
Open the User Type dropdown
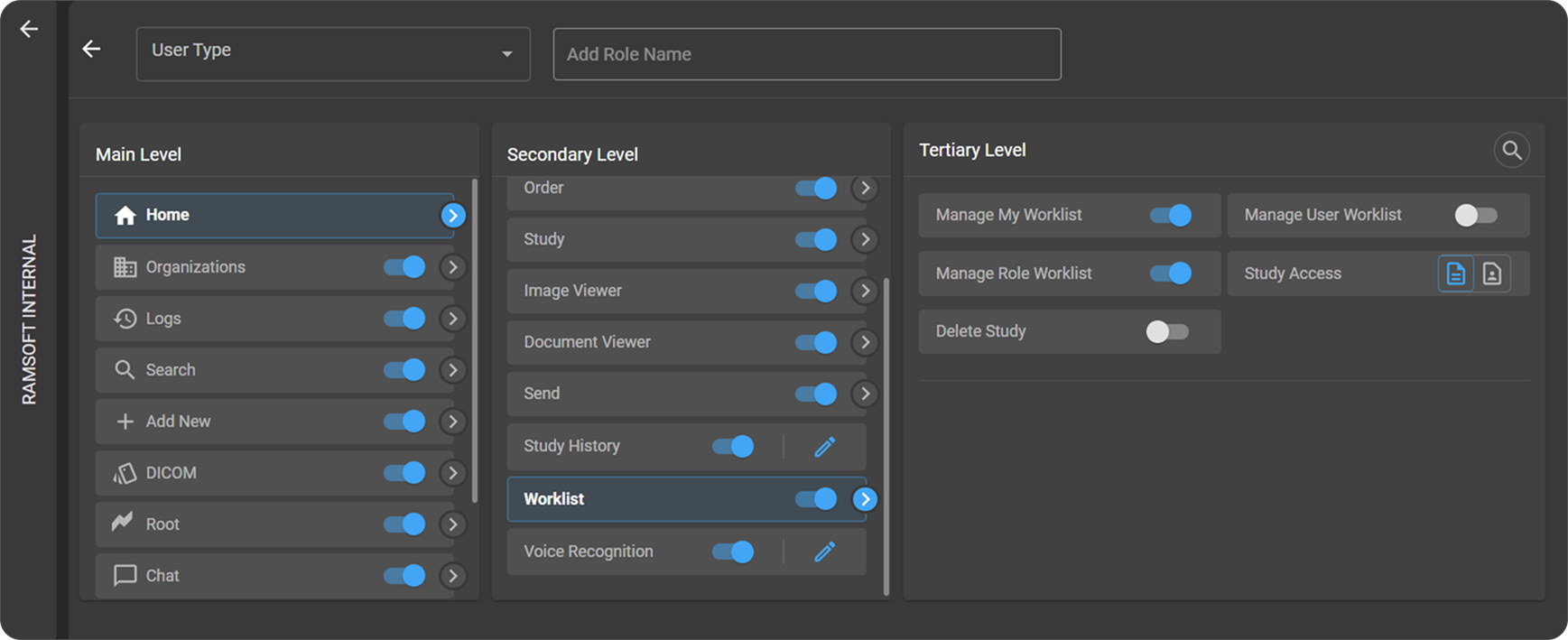click(x=333, y=54)
